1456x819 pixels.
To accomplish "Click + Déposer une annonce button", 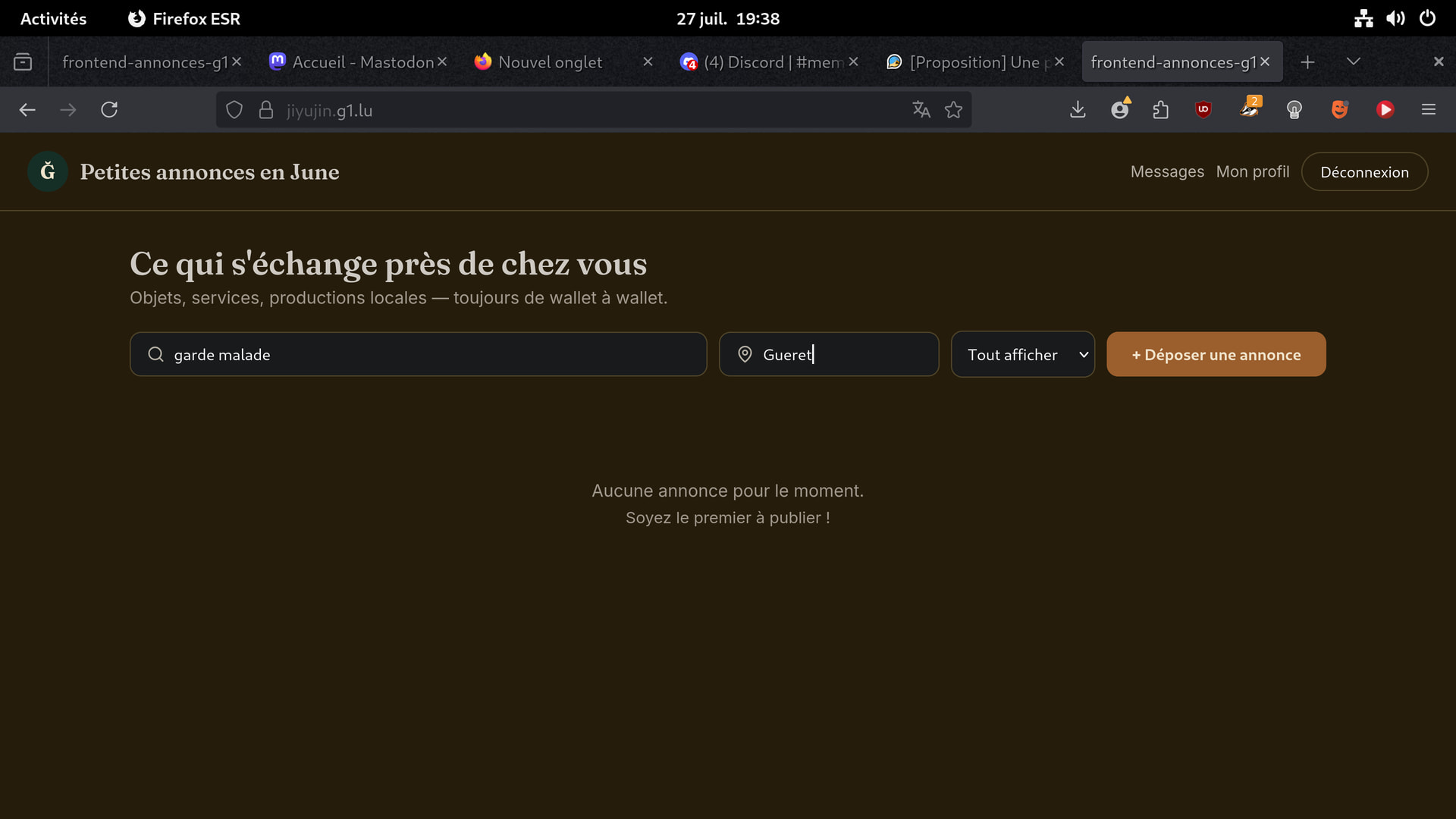I will [1216, 354].
